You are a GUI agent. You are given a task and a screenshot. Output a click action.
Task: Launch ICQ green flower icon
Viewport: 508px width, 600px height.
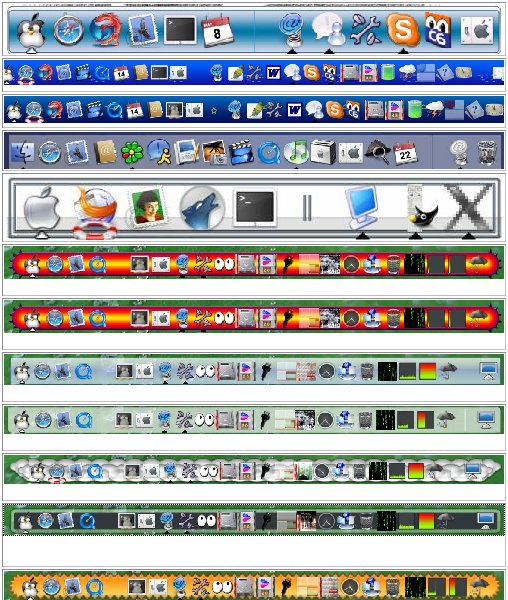point(132,153)
